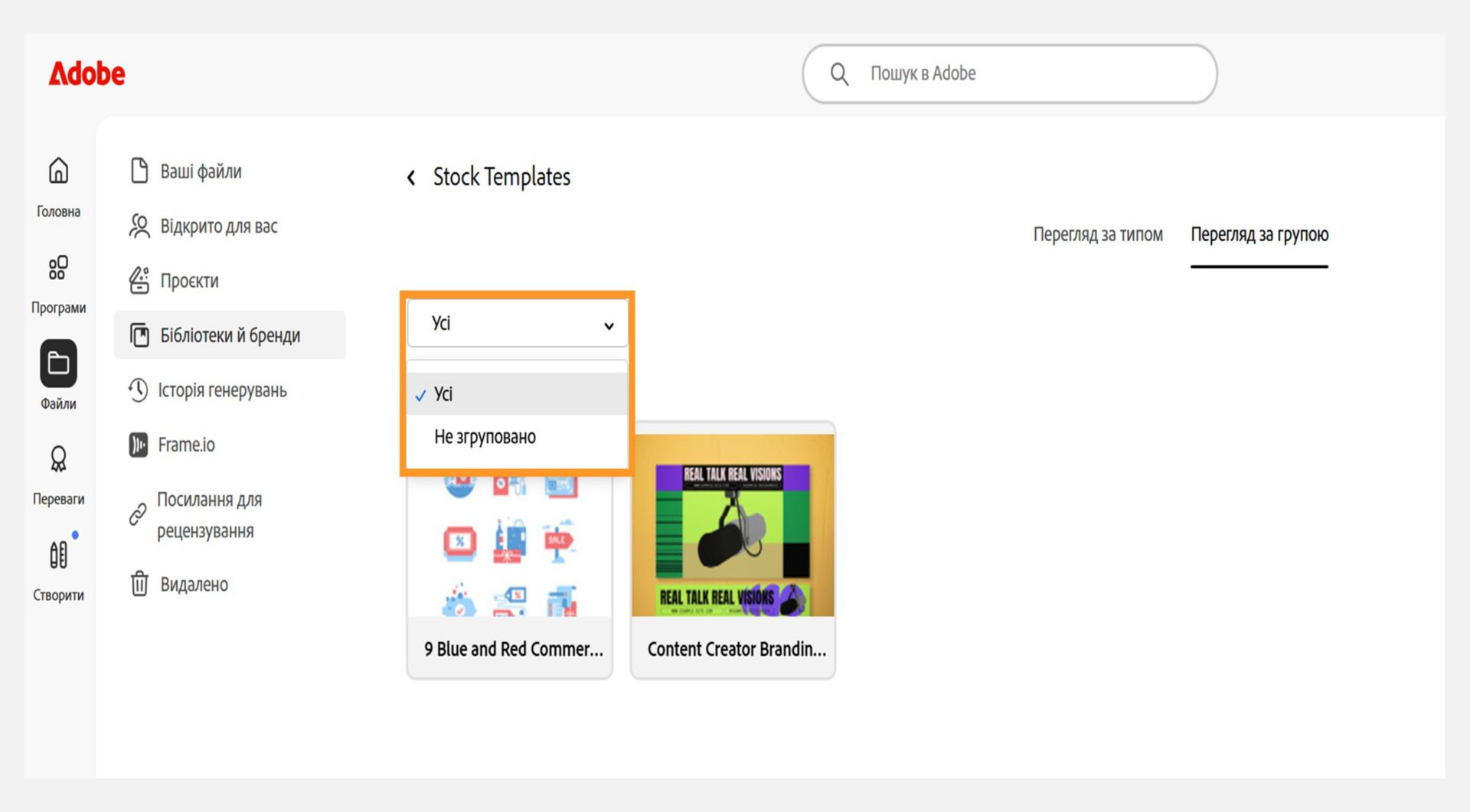The height and width of the screenshot is (812, 1470).
Task: Click the Програми label
Action: click(58, 308)
